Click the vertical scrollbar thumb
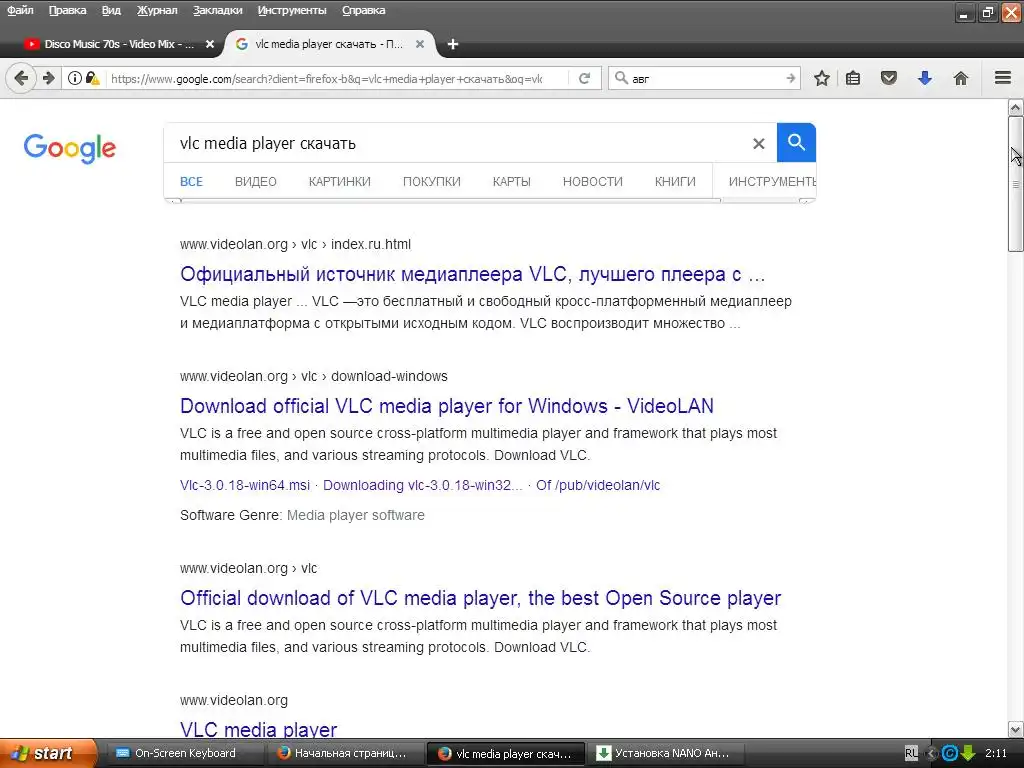 pyautogui.click(x=1015, y=184)
